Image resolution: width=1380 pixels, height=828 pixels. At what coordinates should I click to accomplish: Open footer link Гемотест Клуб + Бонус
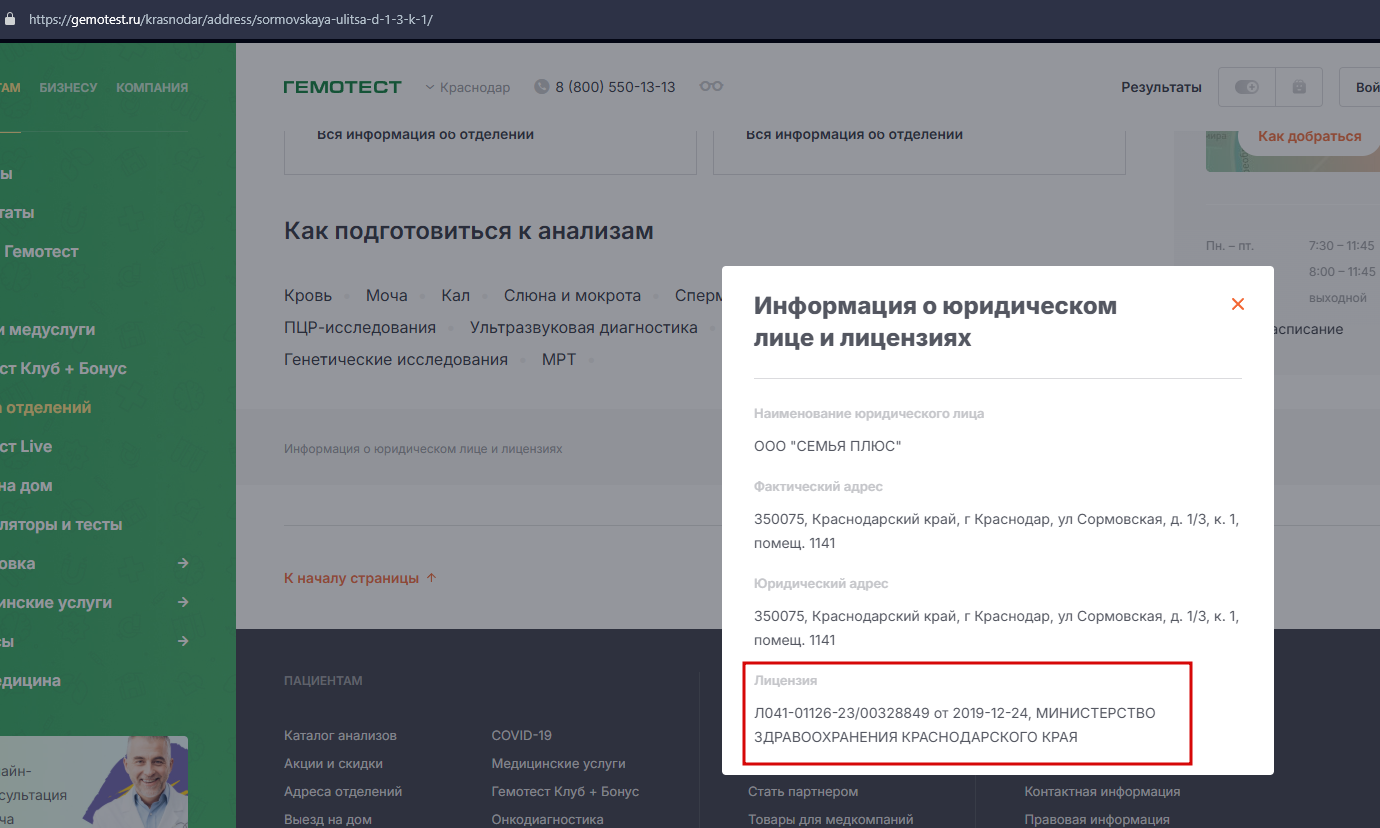(x=565, y=791)
